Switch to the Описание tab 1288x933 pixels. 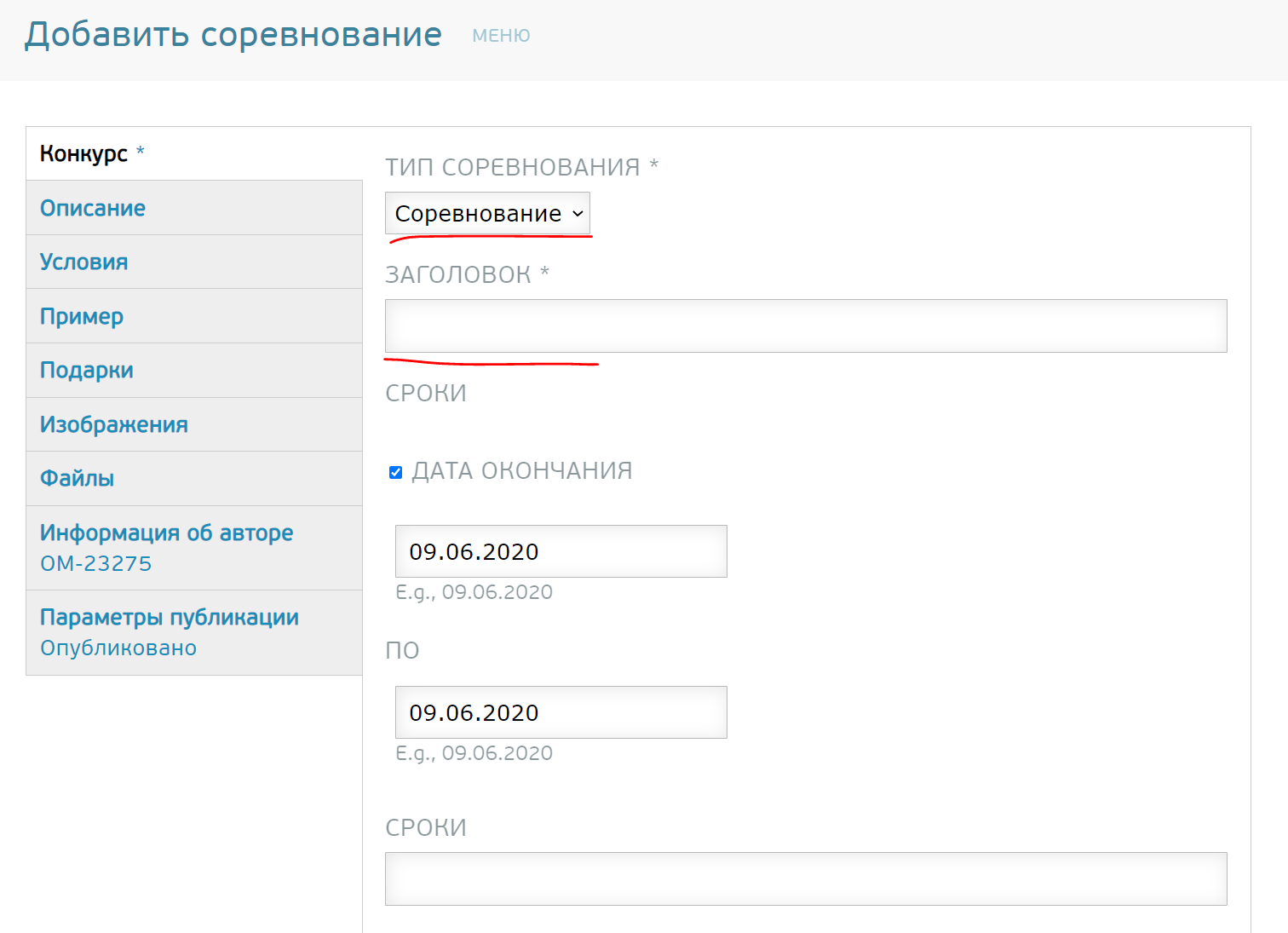(x=93, y=208)
